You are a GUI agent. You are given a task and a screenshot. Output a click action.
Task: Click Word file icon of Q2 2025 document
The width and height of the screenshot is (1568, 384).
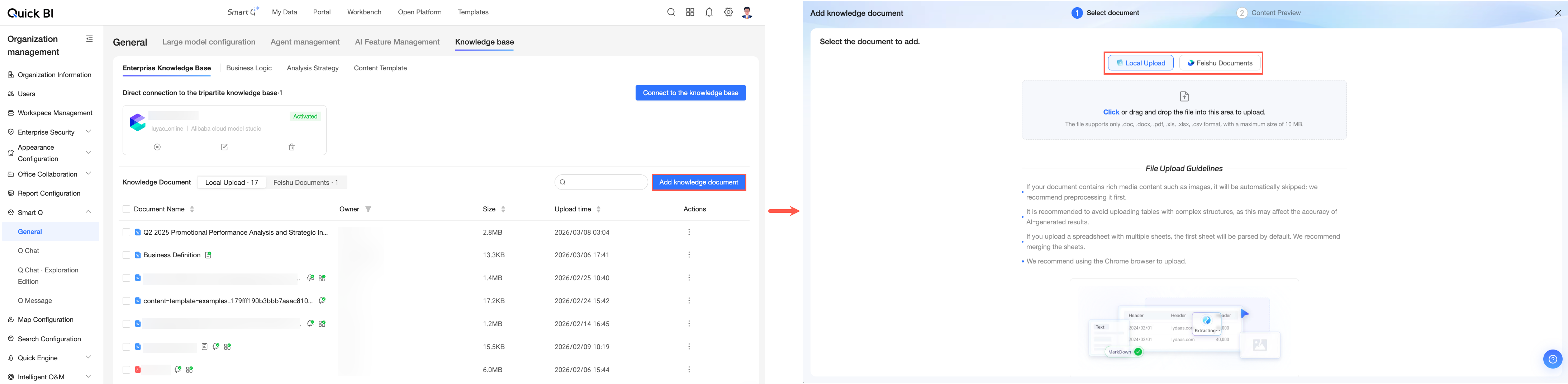pyautogui.click(x=138, y=232)
